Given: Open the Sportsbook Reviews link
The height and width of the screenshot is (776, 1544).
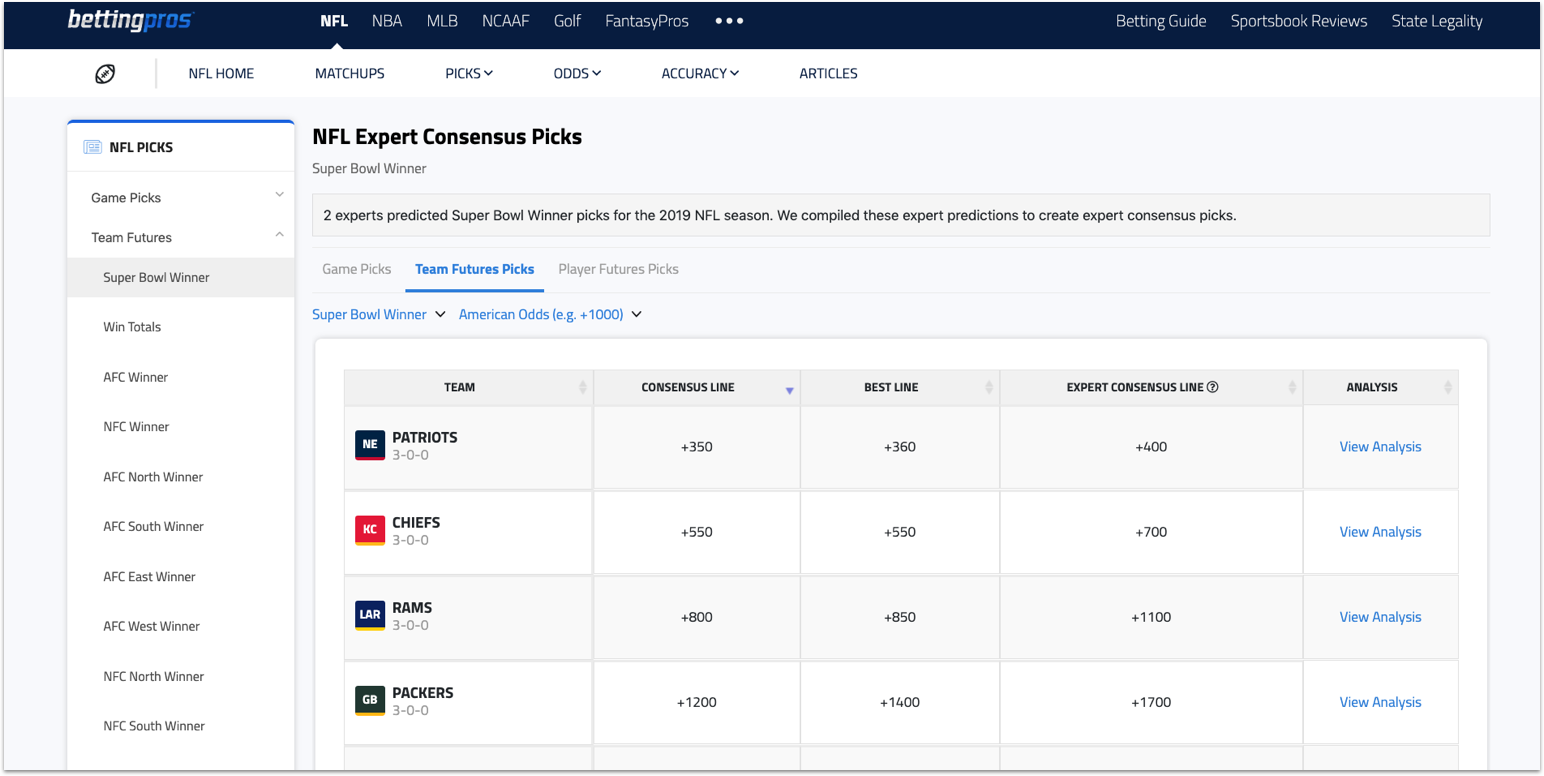Looking at the screenshot, I should point(1299,21).
